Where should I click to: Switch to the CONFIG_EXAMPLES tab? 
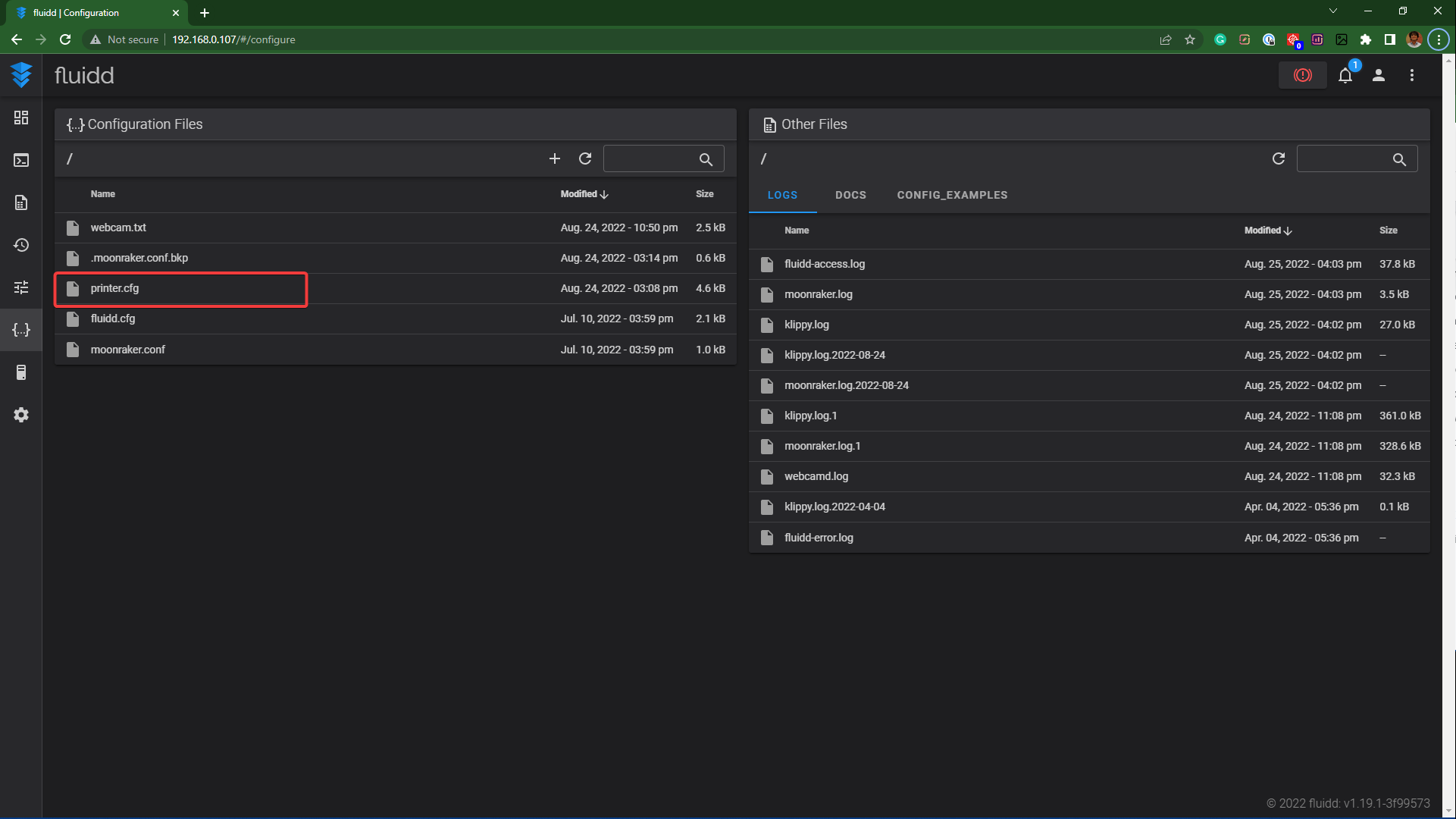tap(952, 195)
